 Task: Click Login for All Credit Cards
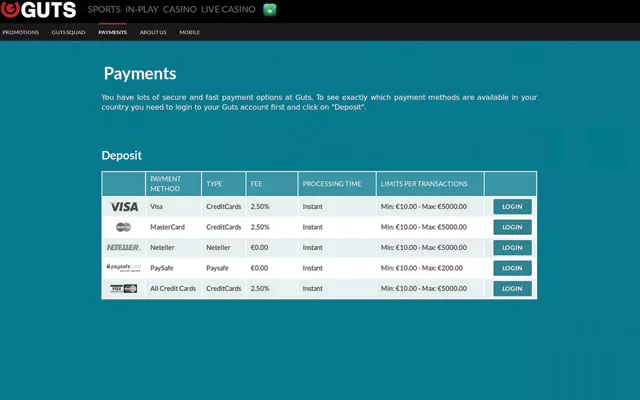512,288
